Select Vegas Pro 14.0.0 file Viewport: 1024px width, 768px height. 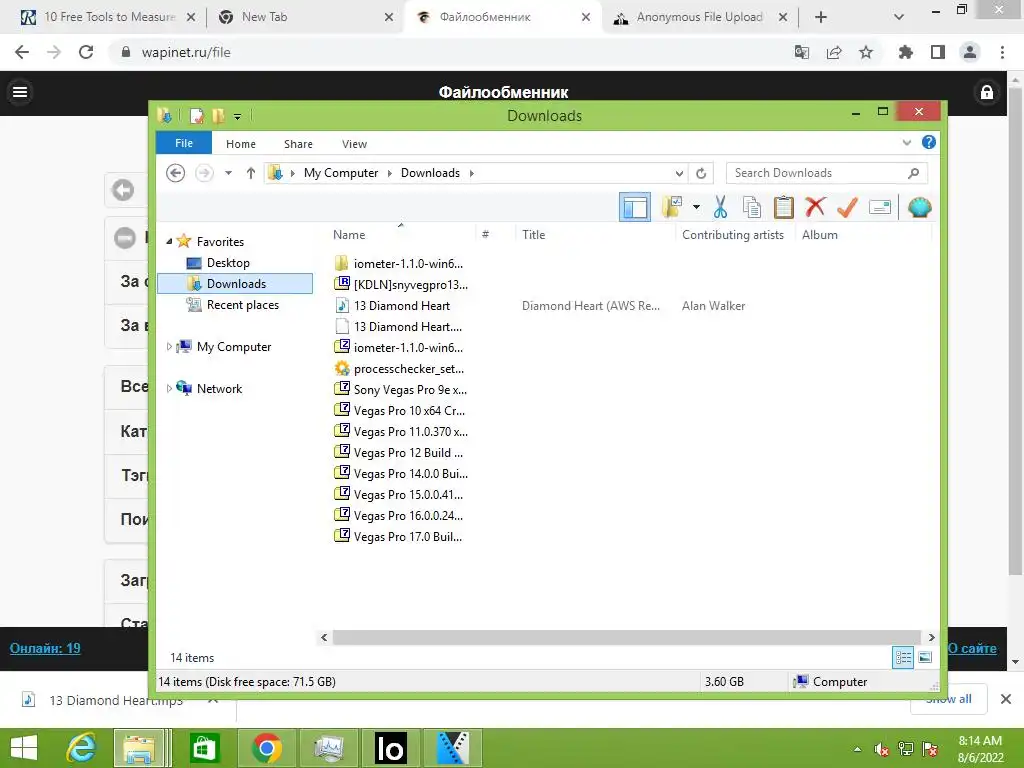(x=401, y=473)
